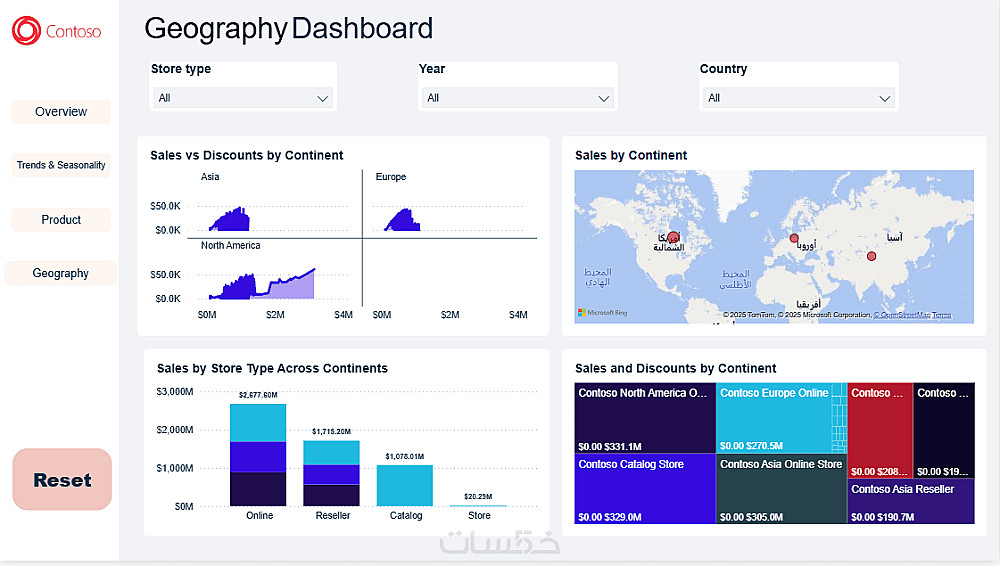1000x566 pixels.
Task: Click the Catalog axis label
Action: pyautogui.click(x=406, y=516)
